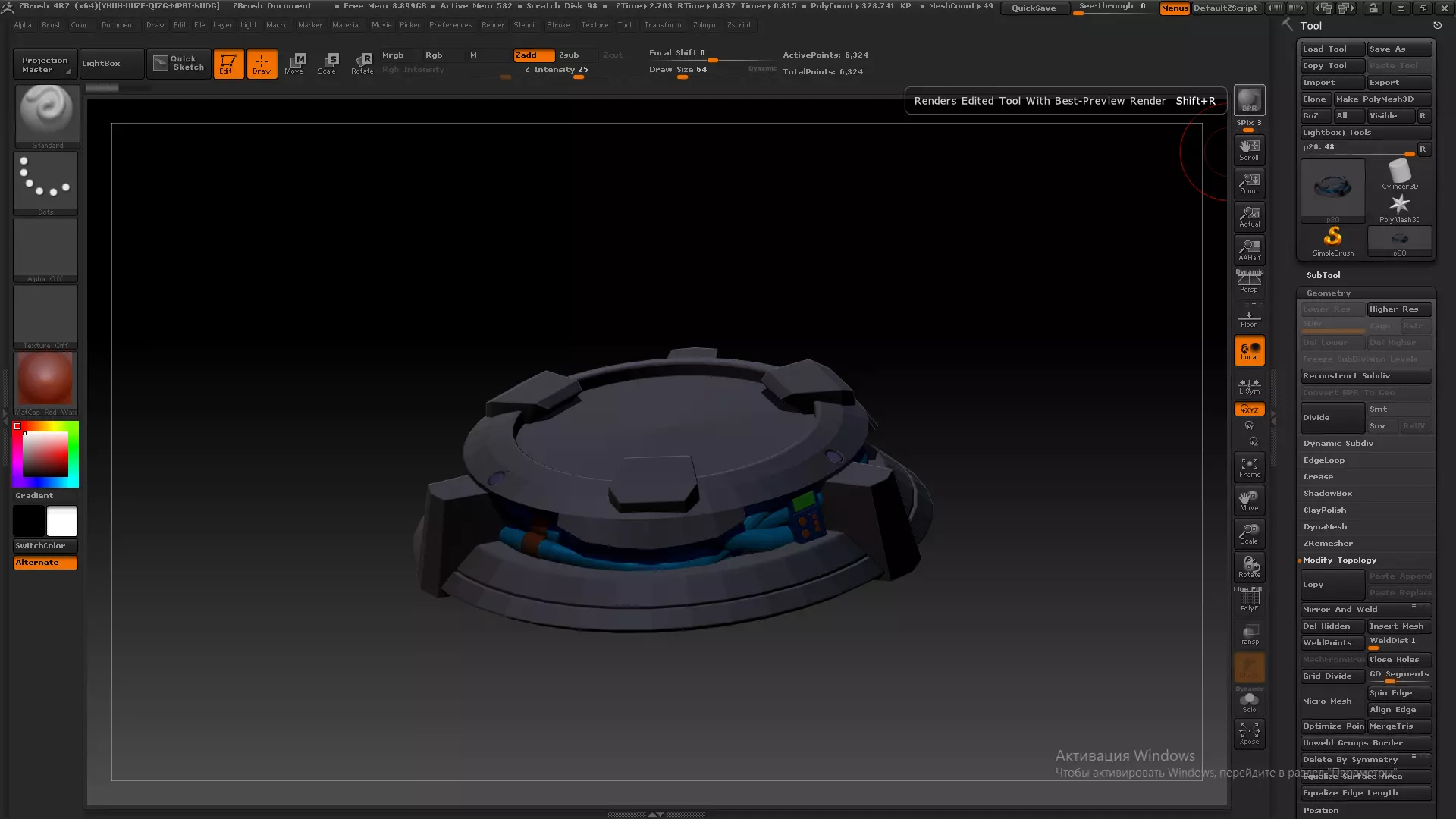Select the top shelf Move tool
1456x819 pixels.
(294, 64)
